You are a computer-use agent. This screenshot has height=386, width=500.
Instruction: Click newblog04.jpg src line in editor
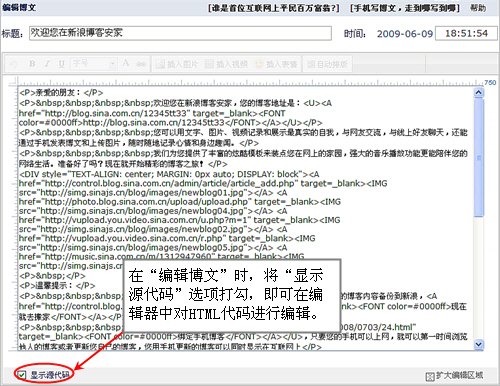point(153,211)
